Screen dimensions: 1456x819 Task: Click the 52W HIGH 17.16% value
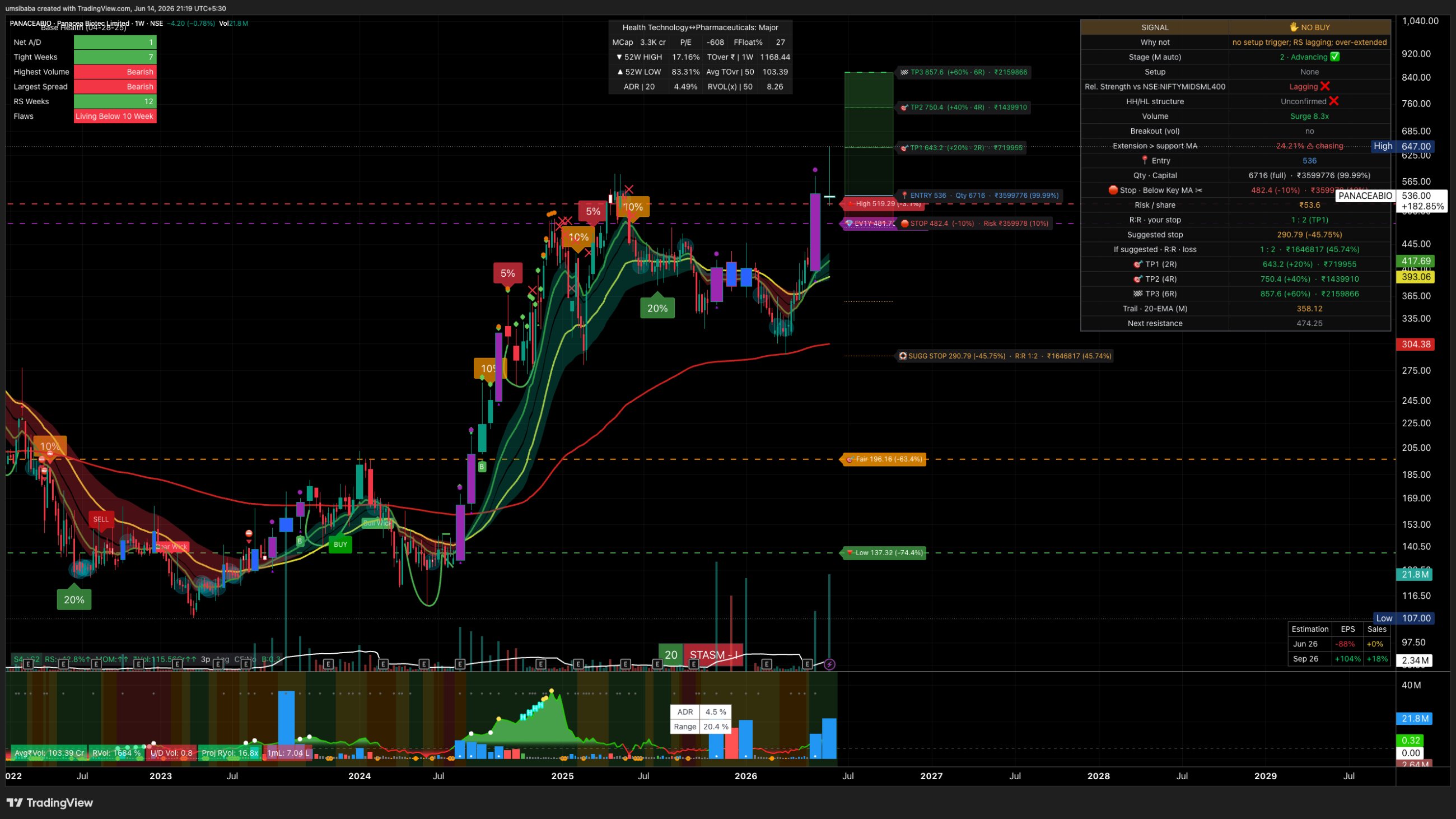(685, 57)
